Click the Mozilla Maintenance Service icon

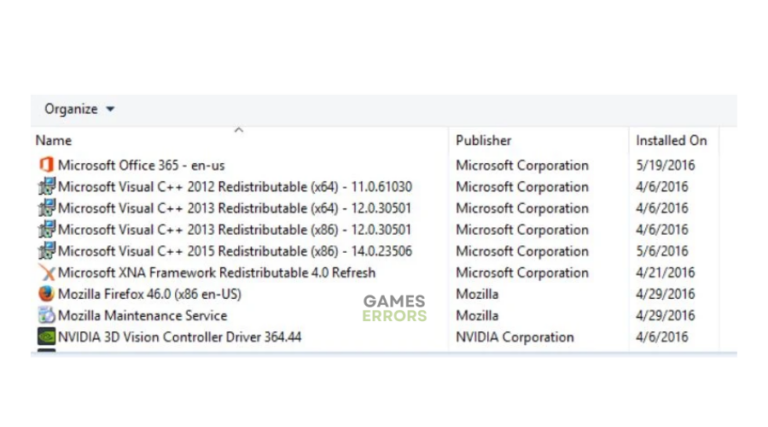coord(46,316)
